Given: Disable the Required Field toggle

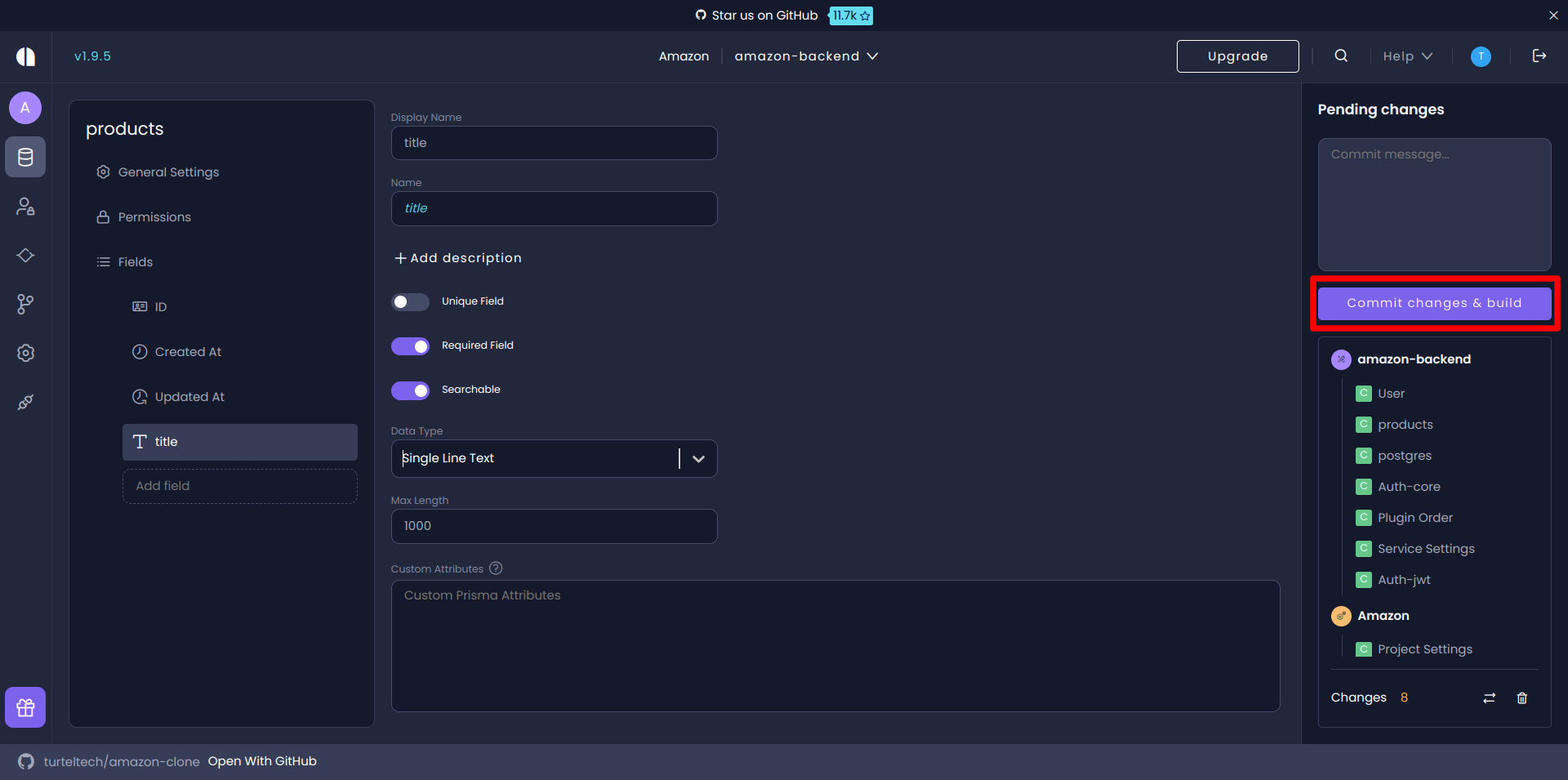Looking at the screenshot, I should (x=410, y=345).
